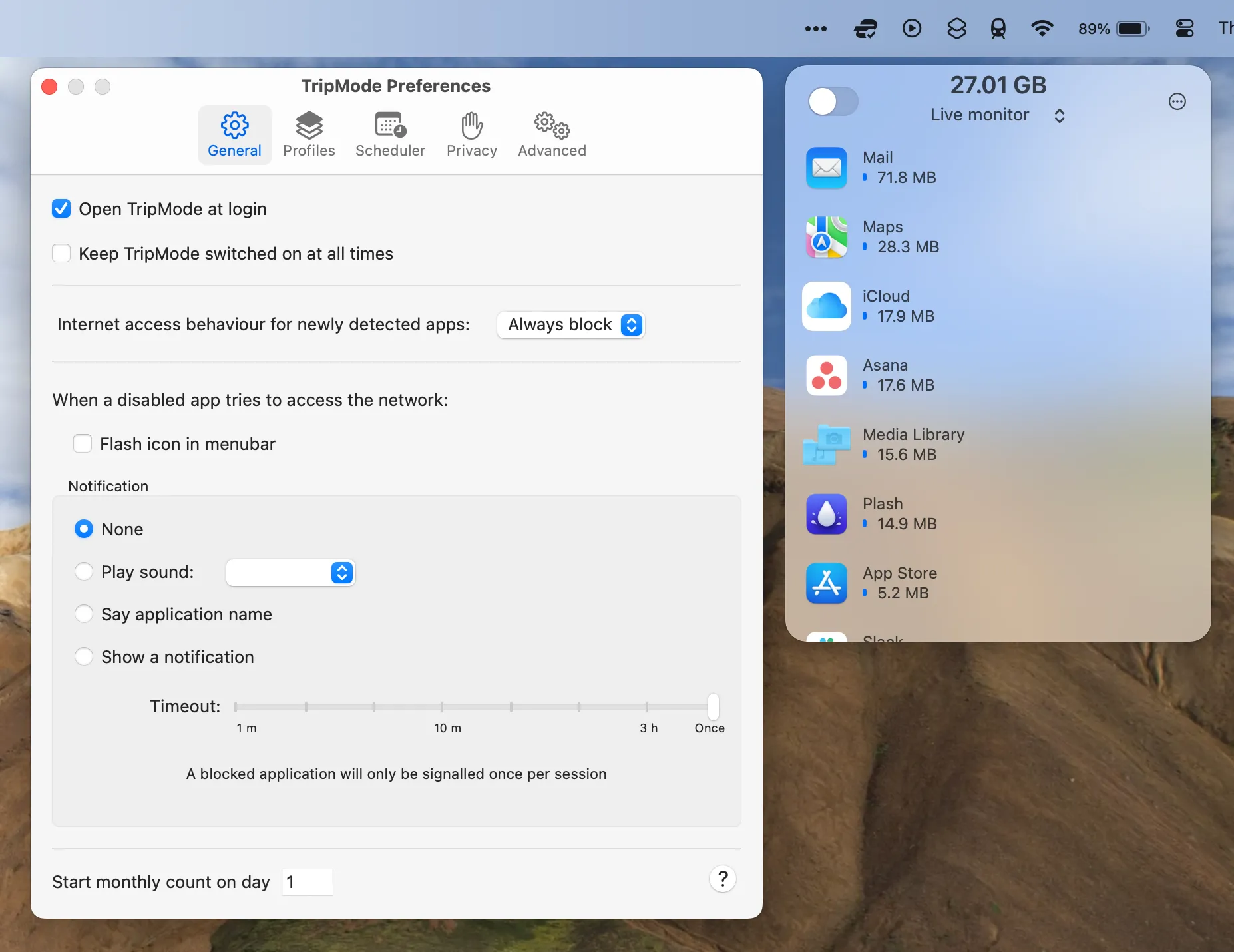The width and height of the screenshot is (1234, 952).
Task: Click the Mail icon in the live monitor
Action: tap(827, 168)
